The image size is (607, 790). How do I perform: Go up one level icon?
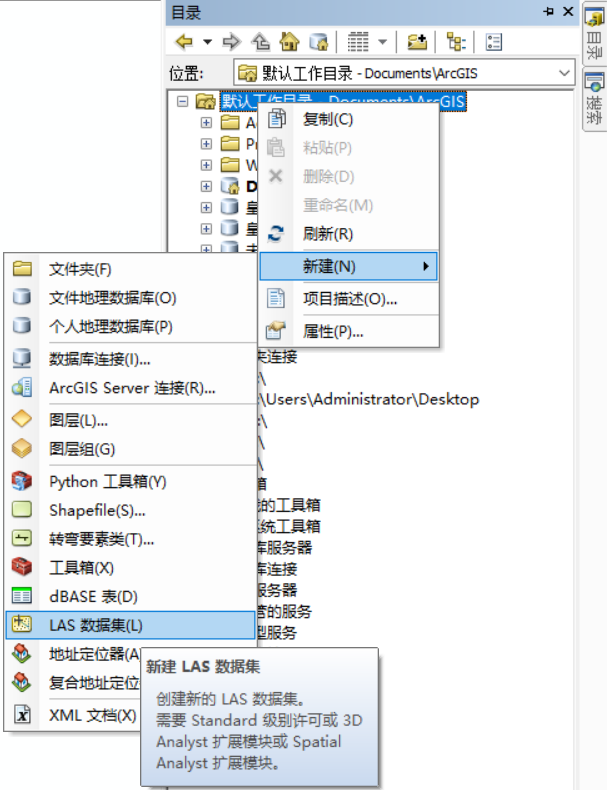click(x=261, y=41)
